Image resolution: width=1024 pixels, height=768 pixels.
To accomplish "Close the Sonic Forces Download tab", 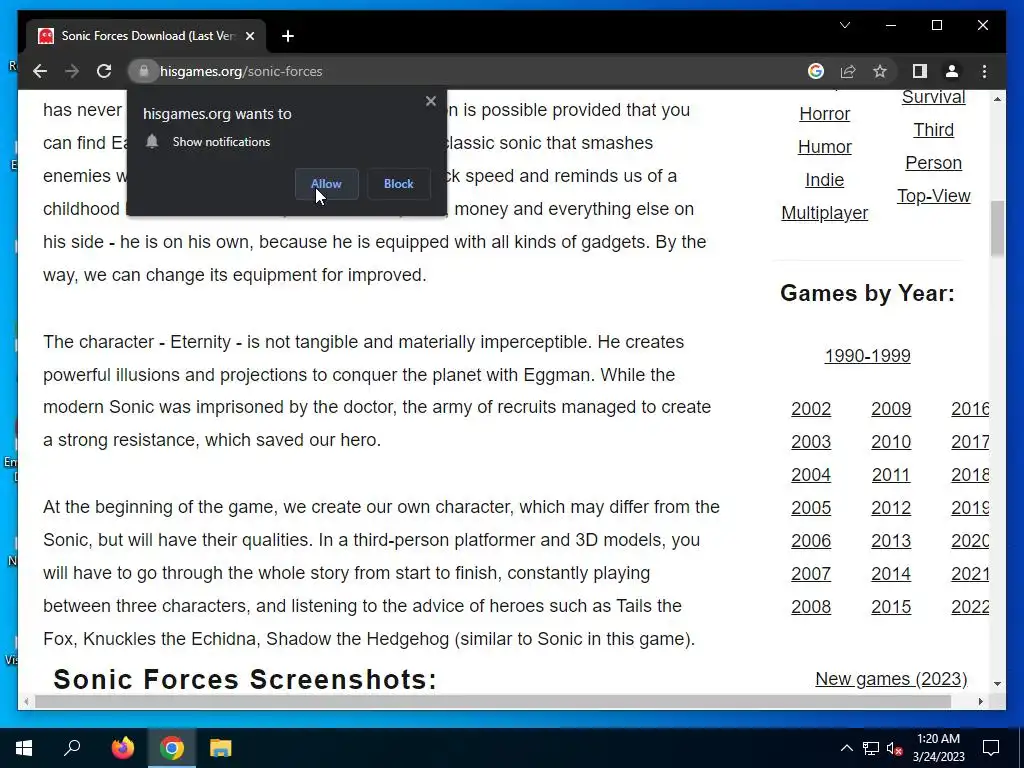I will [x=249, y=36].
